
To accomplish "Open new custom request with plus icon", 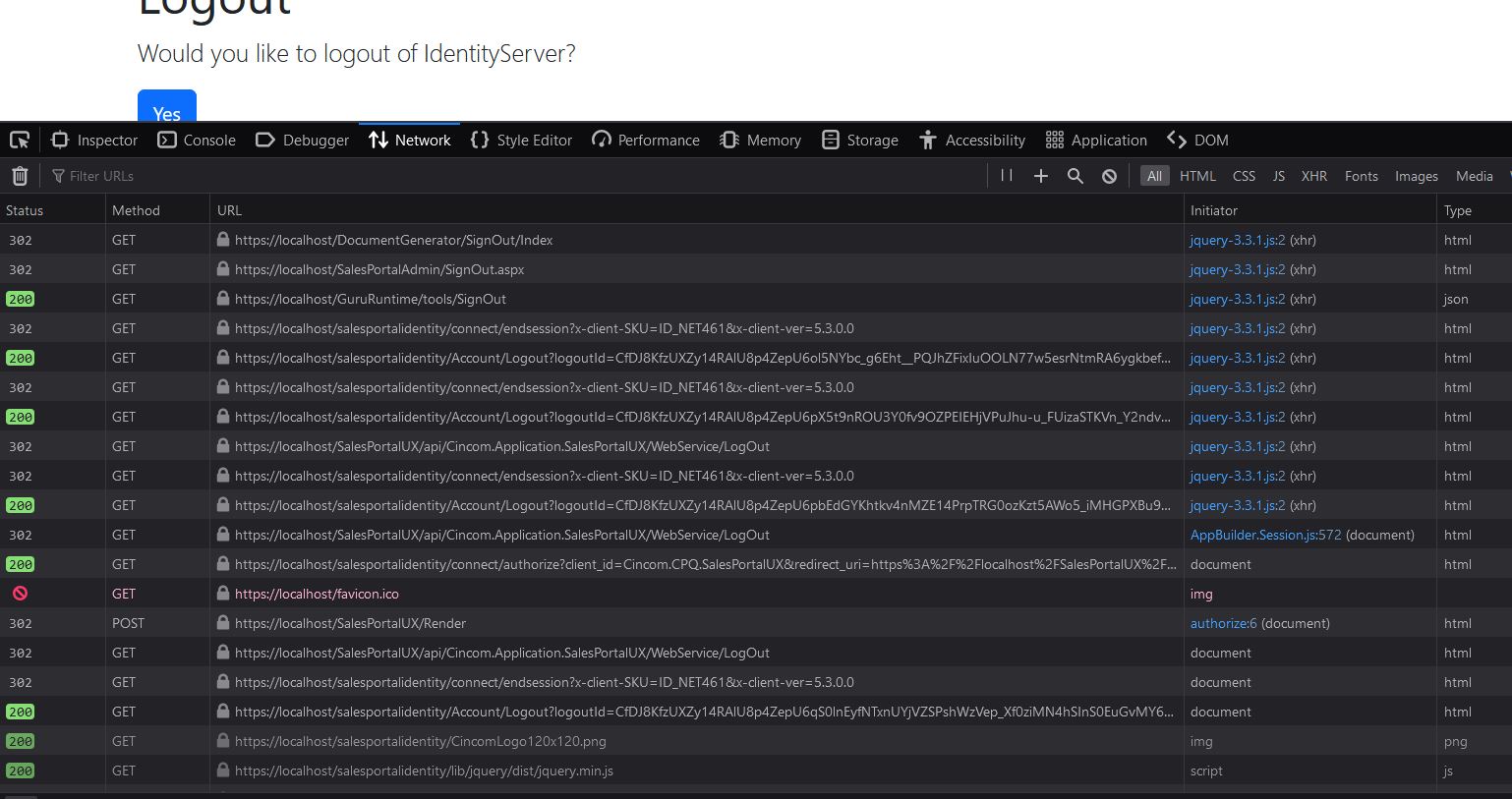I will (x=1040, y=175).
